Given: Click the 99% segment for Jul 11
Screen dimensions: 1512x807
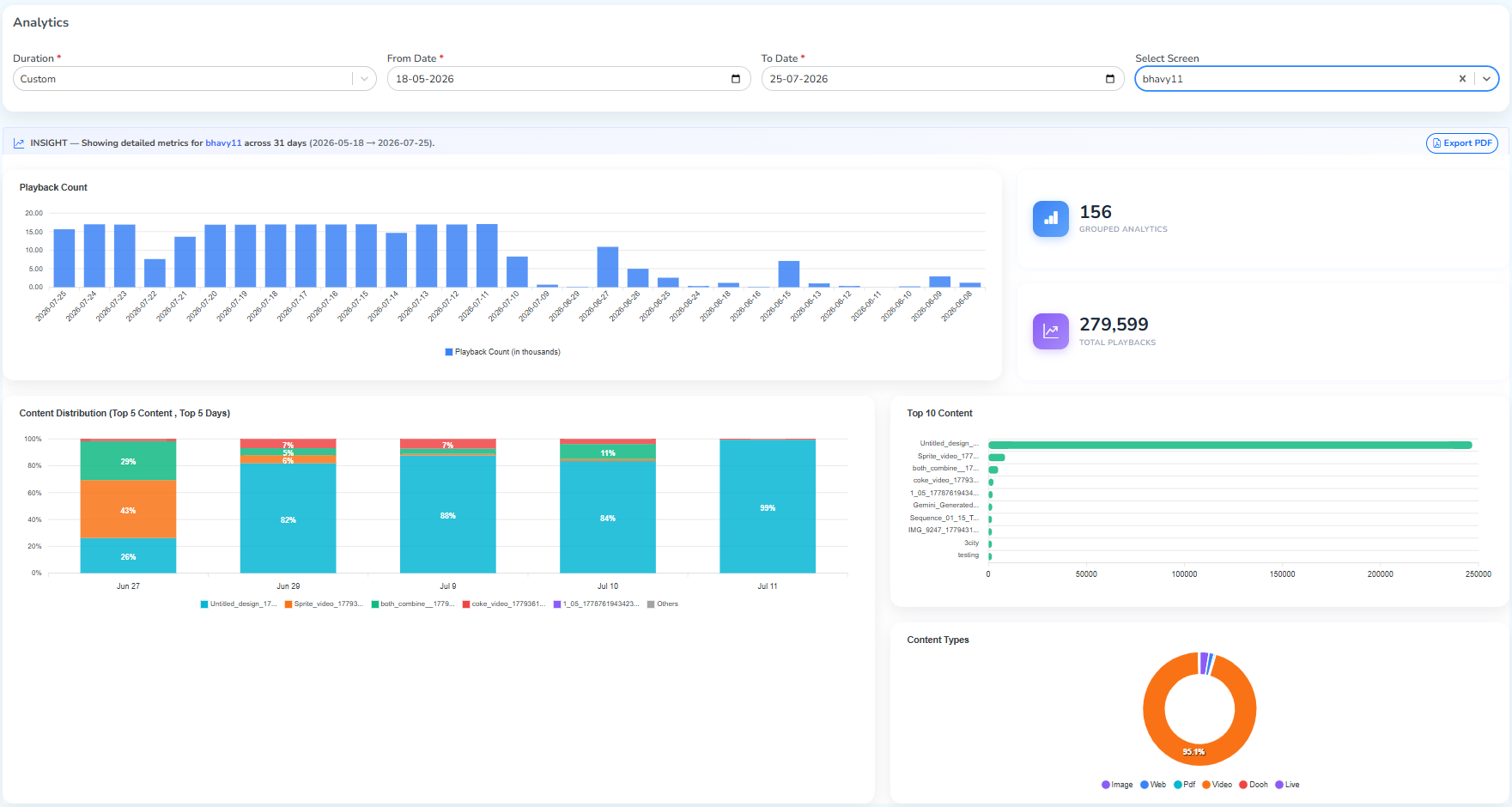Looking at the screenshot, I should pos(768,507).
